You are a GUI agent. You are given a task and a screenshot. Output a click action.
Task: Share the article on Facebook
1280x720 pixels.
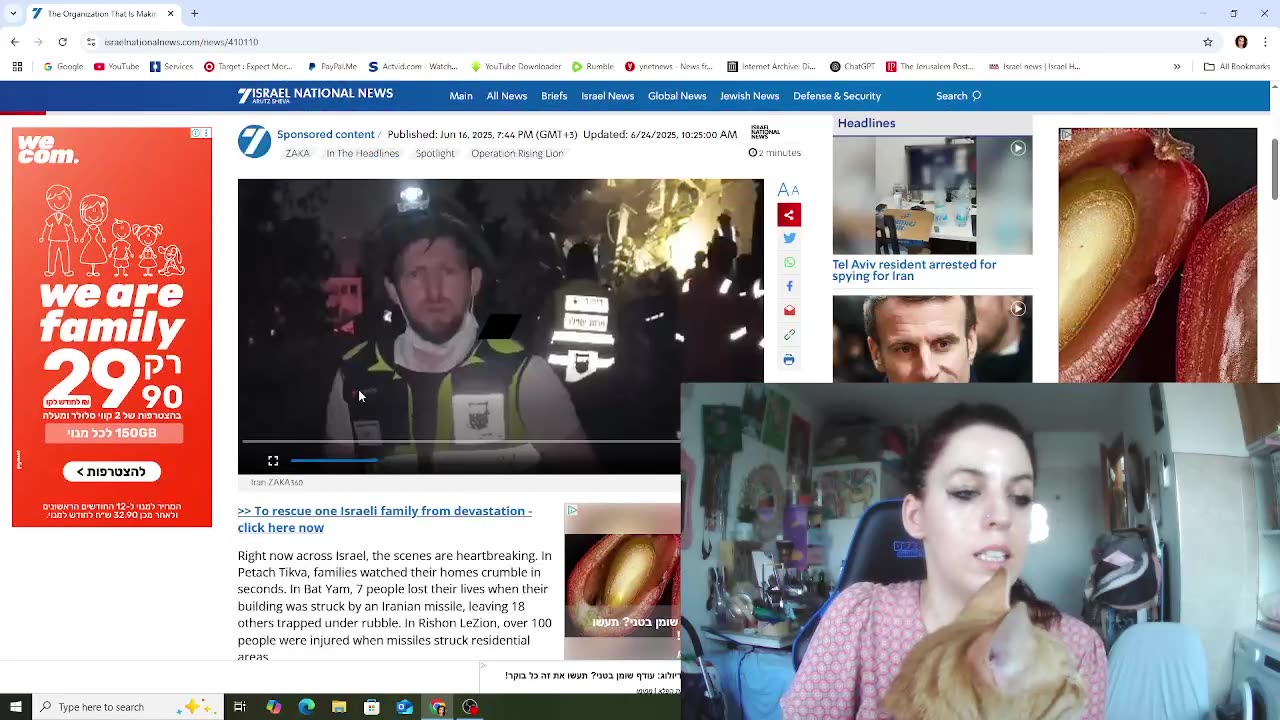789,286
